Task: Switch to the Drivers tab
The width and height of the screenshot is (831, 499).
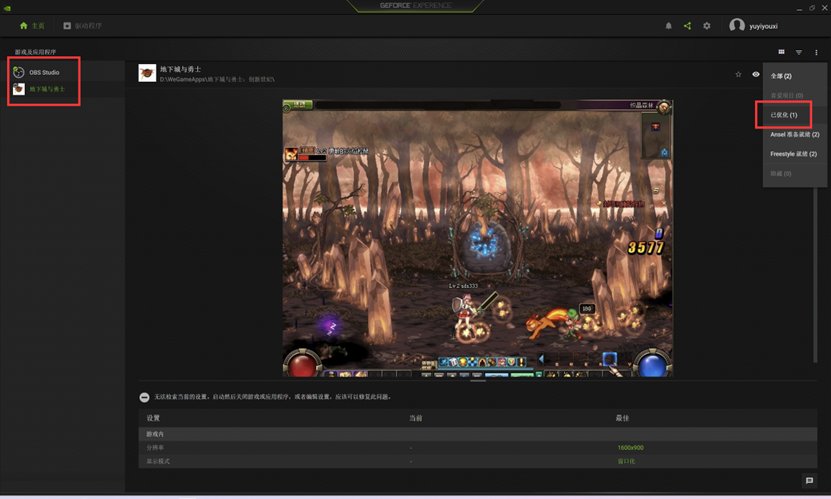Action: pyautogui.click(x=82, y=25)
